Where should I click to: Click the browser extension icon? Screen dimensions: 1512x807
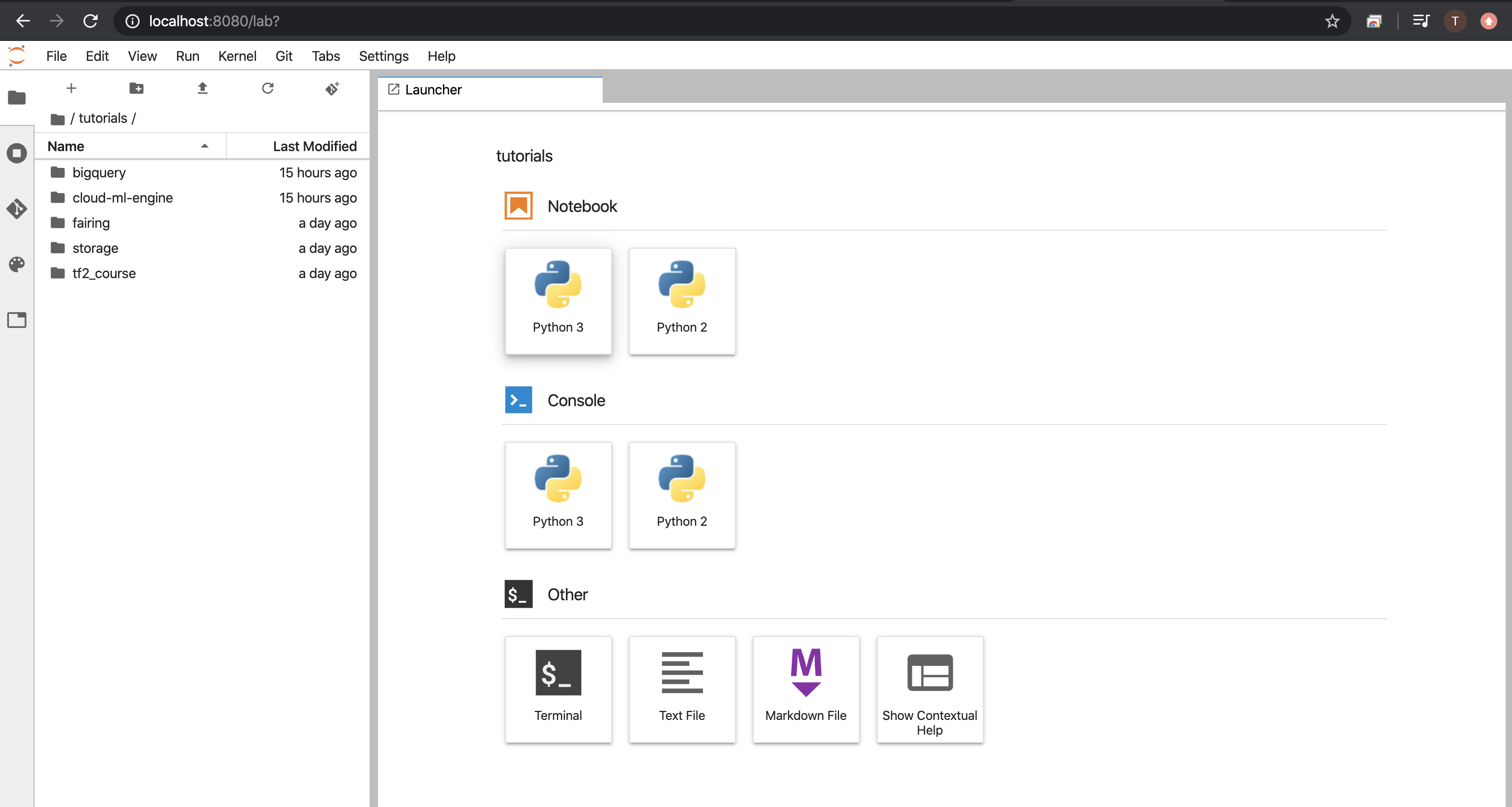(x=1373, y=21)
